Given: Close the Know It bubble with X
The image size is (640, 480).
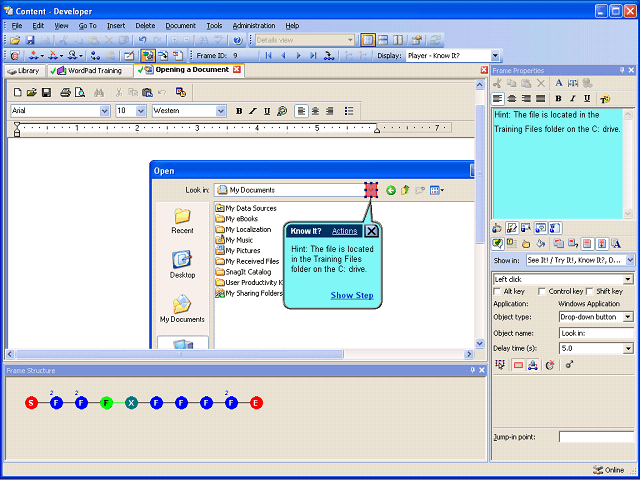Looking at the screenshot, I should click(371, 231).
